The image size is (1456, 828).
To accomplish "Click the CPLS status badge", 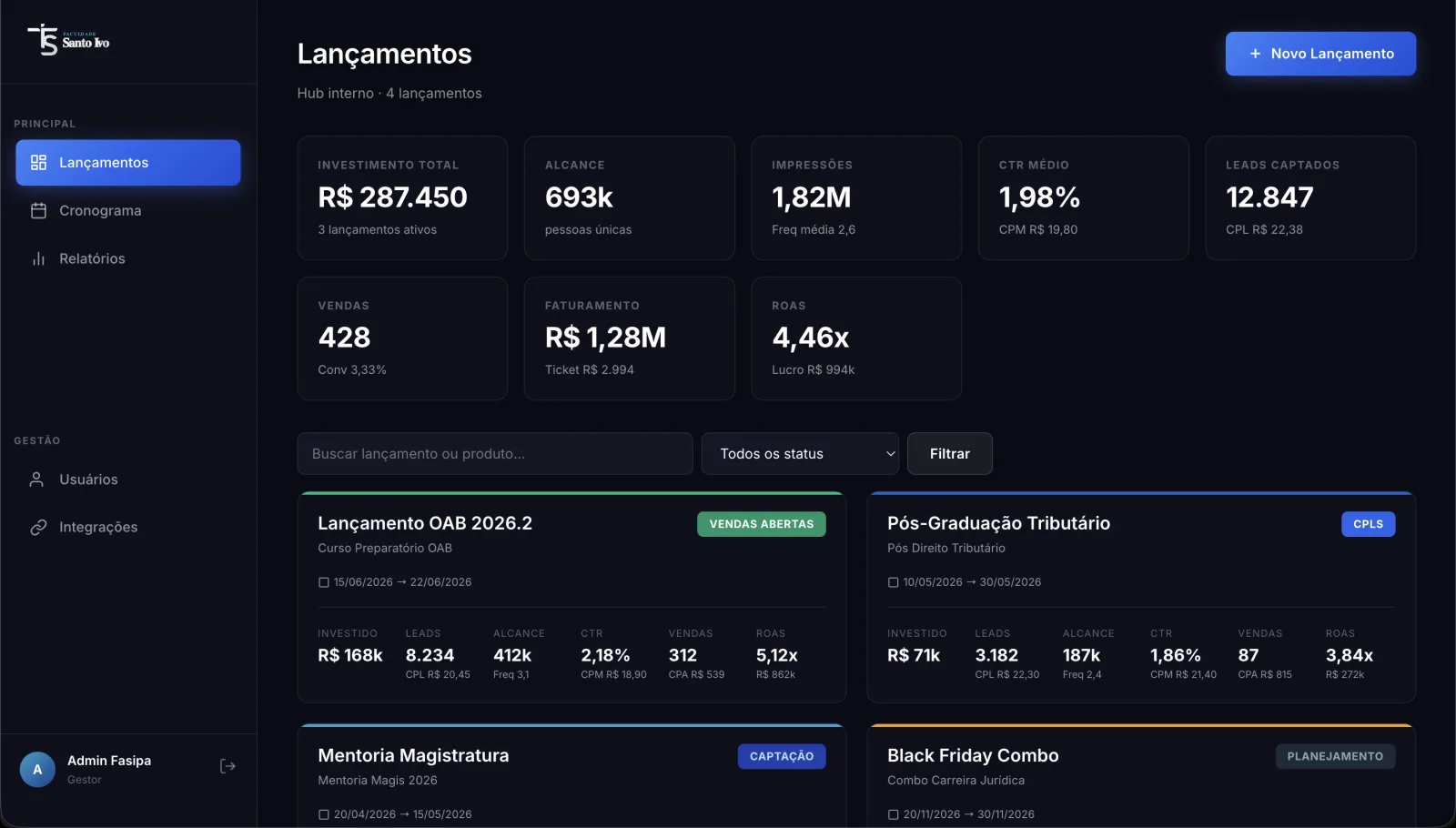I will click(1368, 524).
